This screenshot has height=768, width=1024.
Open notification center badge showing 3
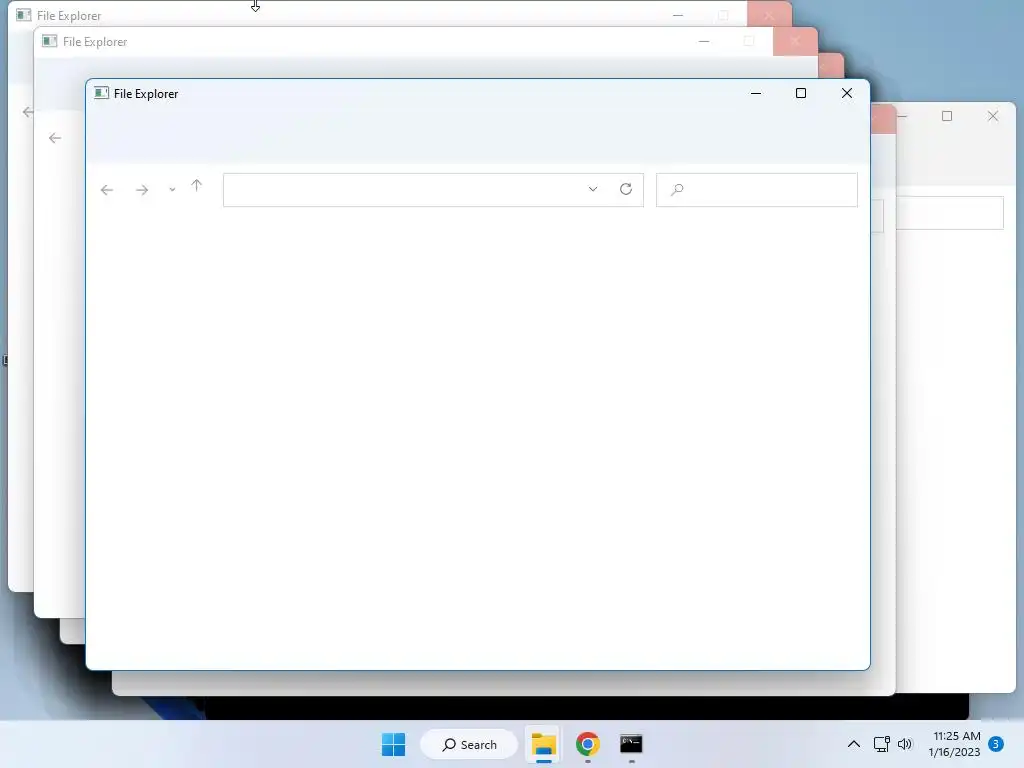coord(996,744)
